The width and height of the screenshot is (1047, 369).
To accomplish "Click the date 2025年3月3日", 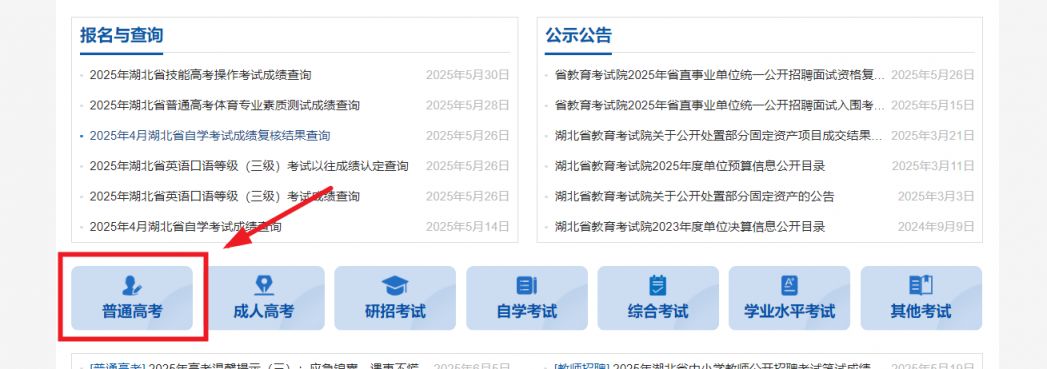I will pyautogui.click(x=936, y=196).
